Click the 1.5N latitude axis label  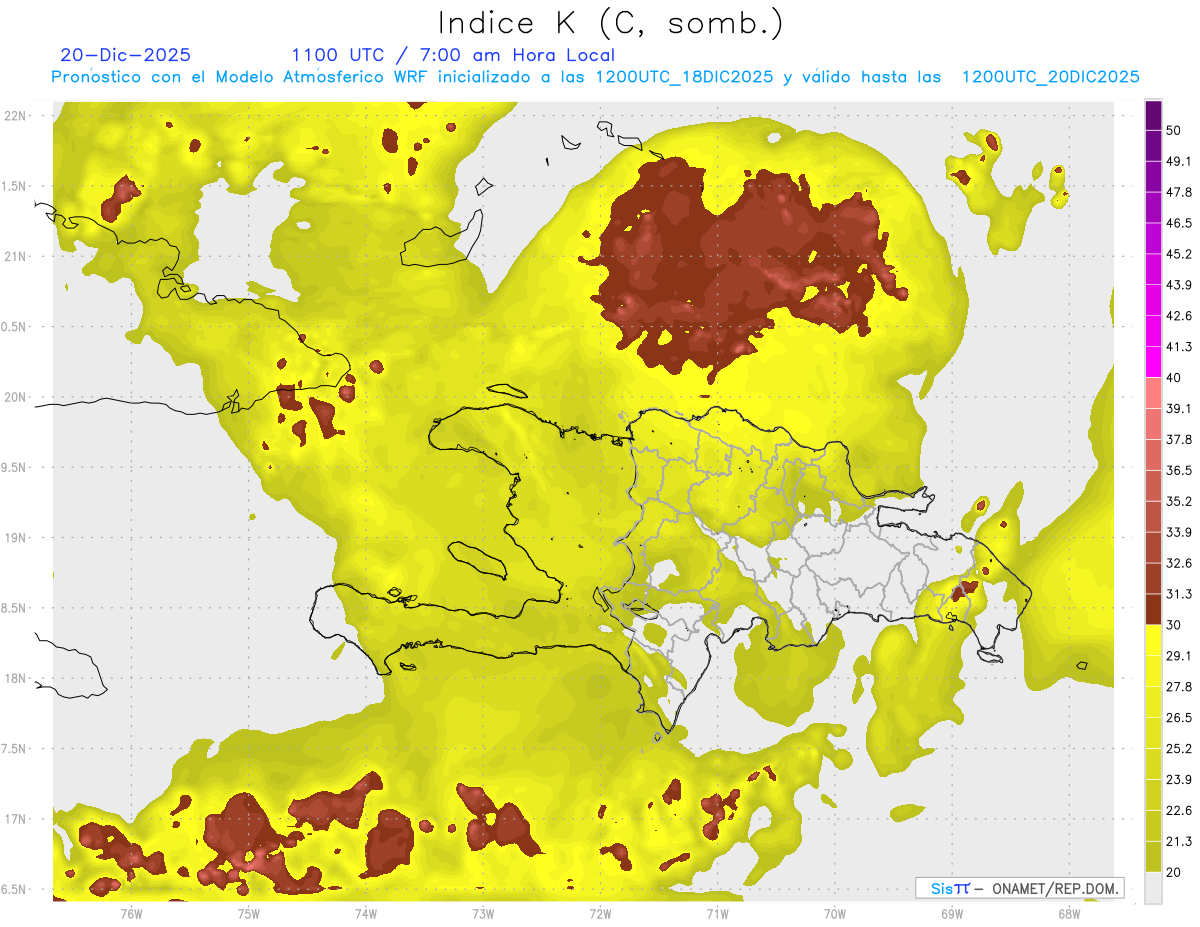click(x=16, y=186)
